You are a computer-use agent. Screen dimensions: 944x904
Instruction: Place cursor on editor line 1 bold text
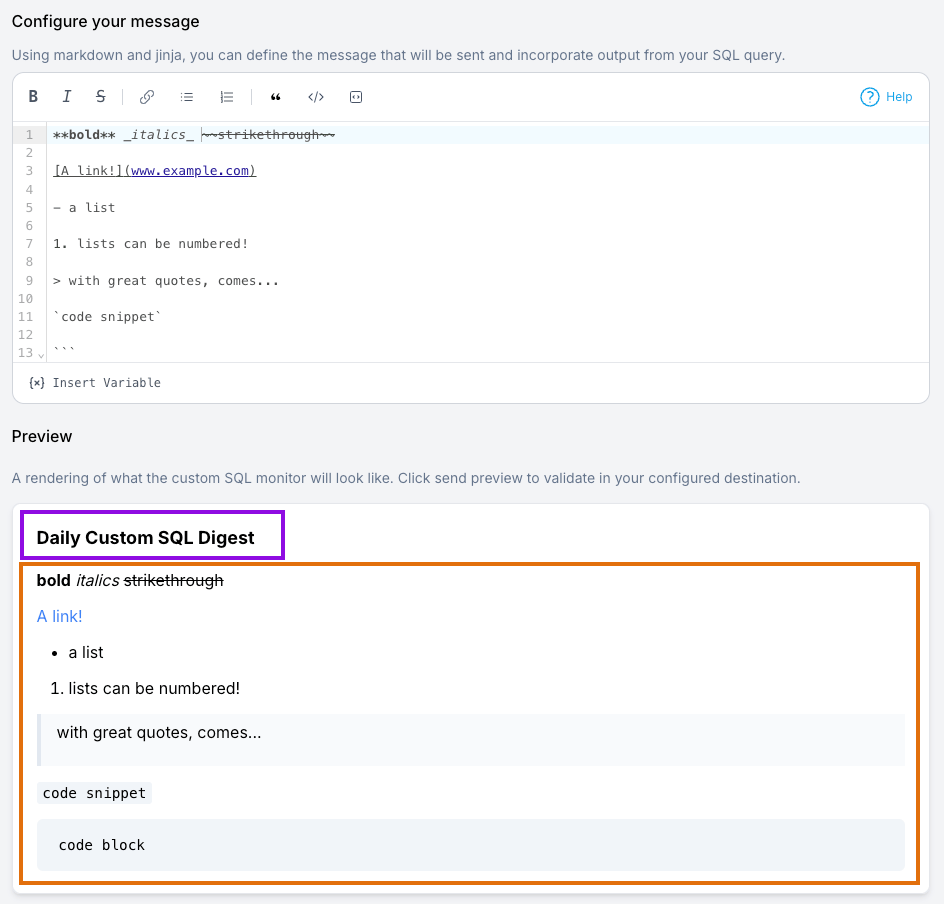(x=84, y=135)
